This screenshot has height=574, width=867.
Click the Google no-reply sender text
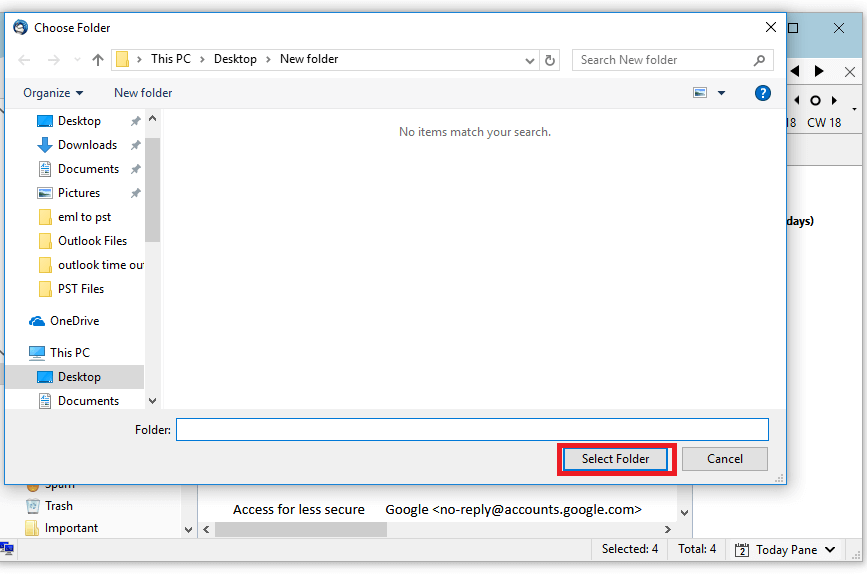(513, 509)
